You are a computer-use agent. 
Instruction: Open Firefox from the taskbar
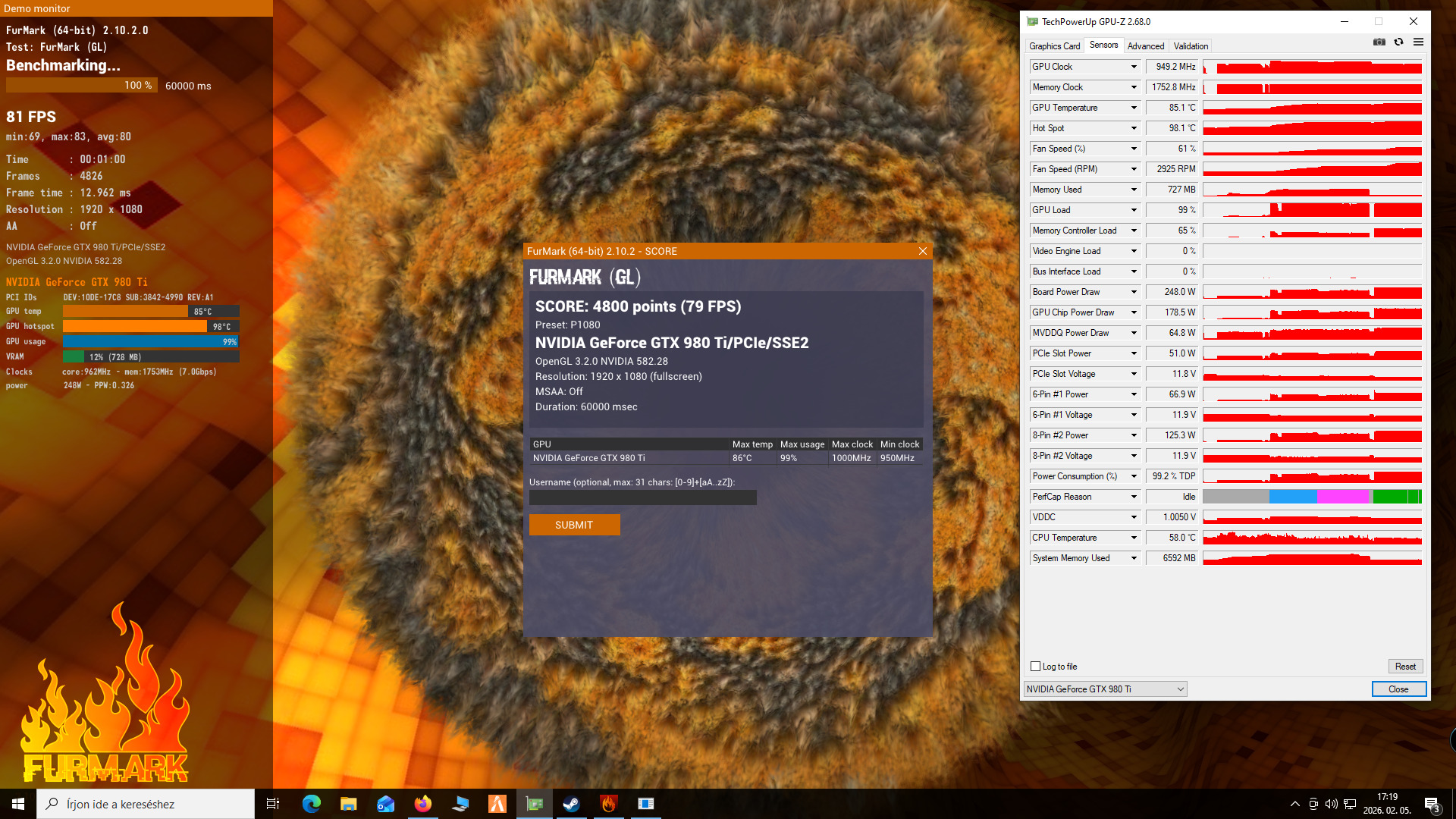click(423, 804)
